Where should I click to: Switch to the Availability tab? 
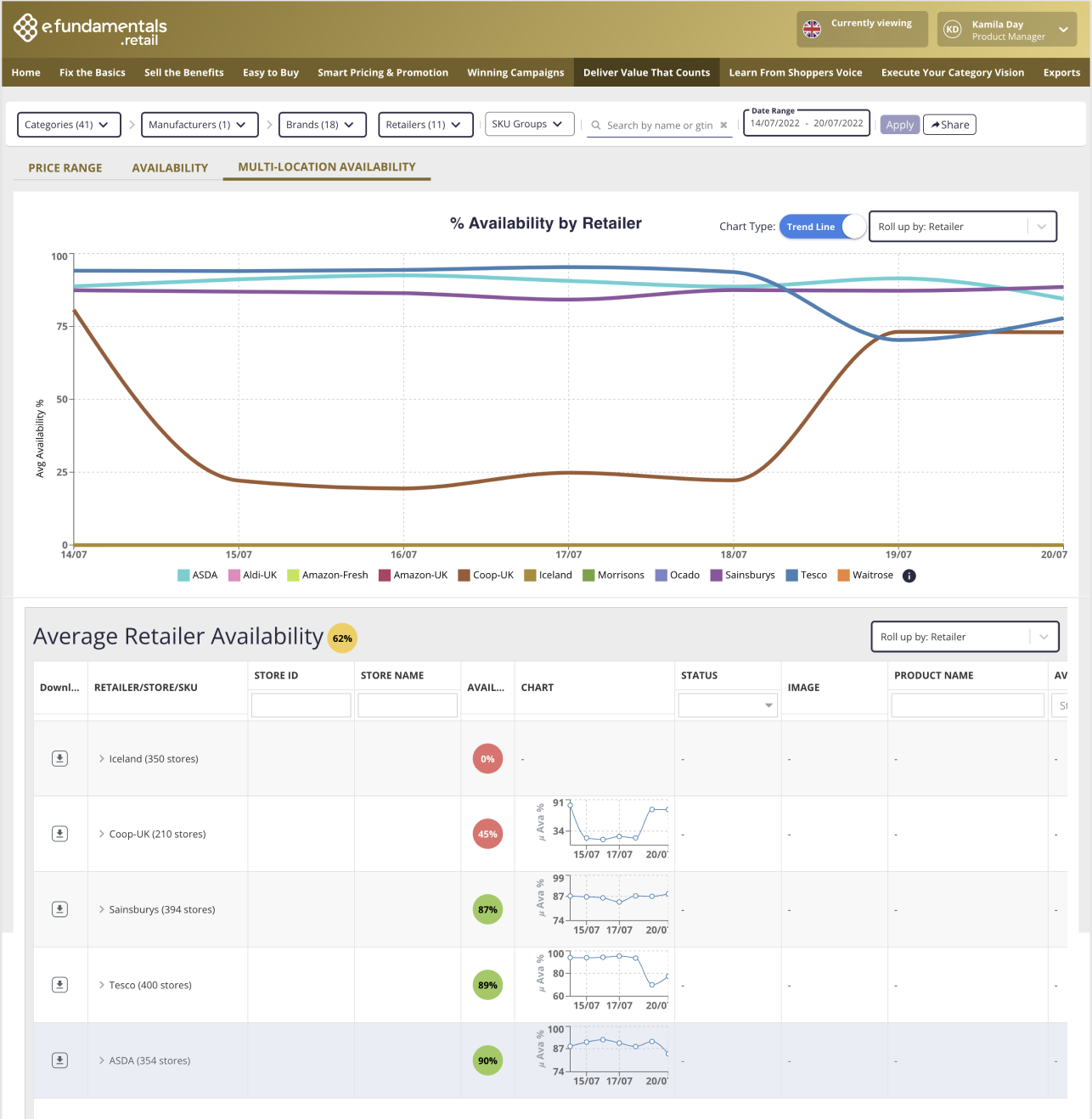click(170, 168)
